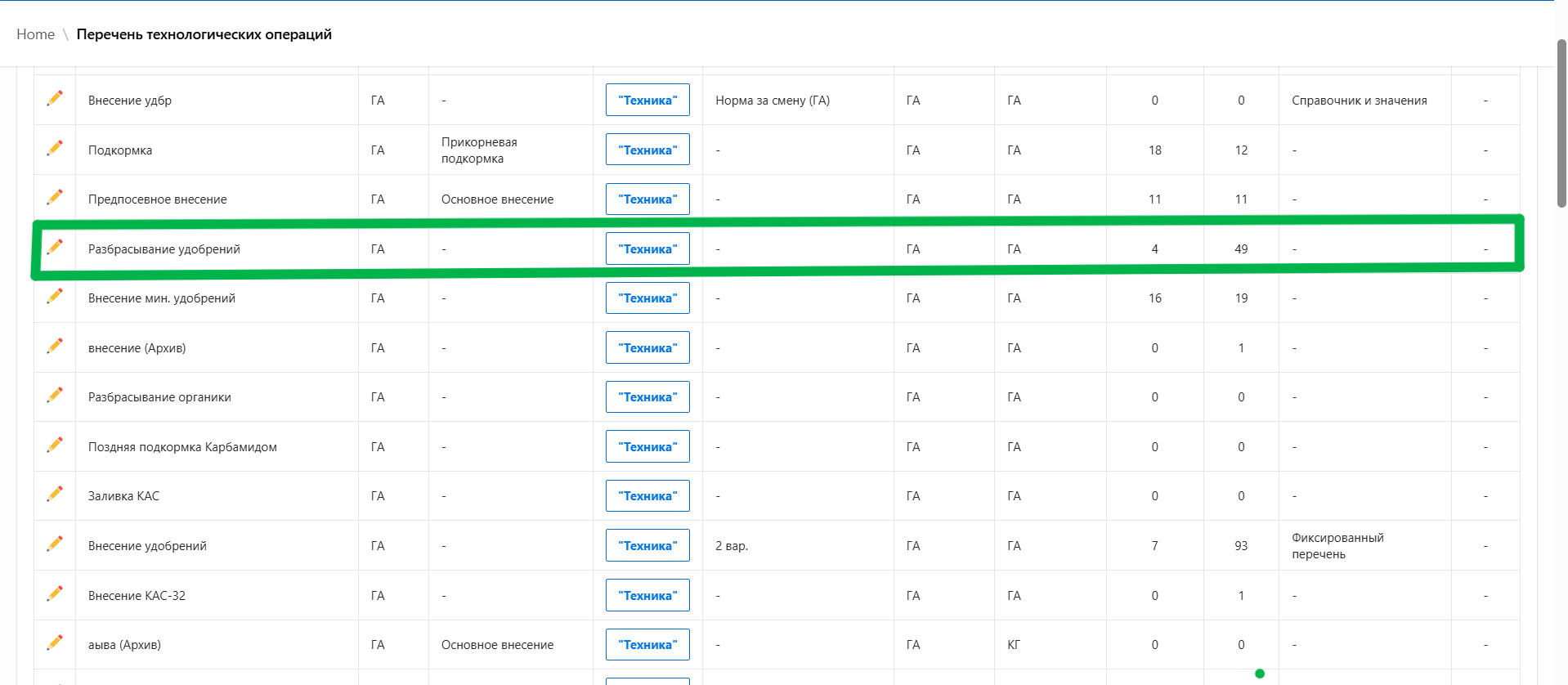The height and width of the screenshot is (685, 1568).
Task: Open "Техника" for внесение (Архив) row
Action: (x=647, y=348)
